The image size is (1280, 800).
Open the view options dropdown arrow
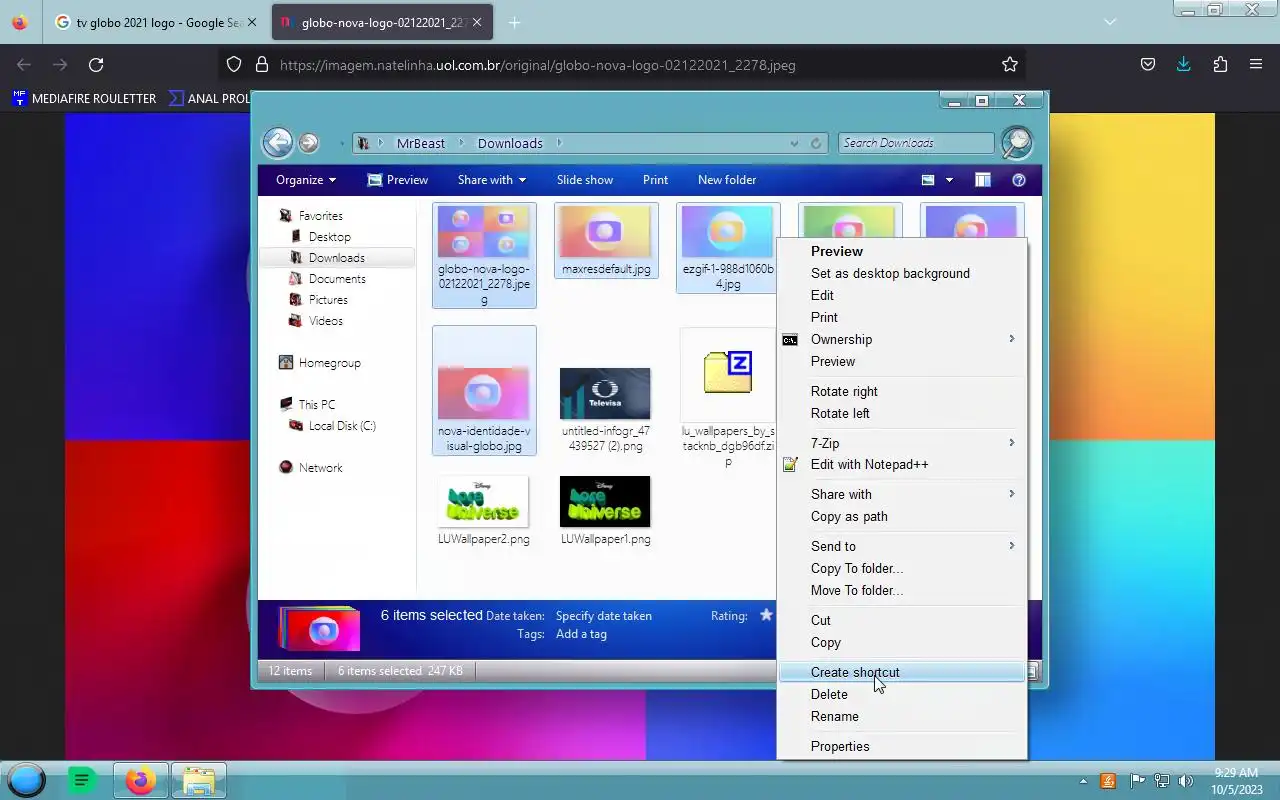click(x=949, y=180)
